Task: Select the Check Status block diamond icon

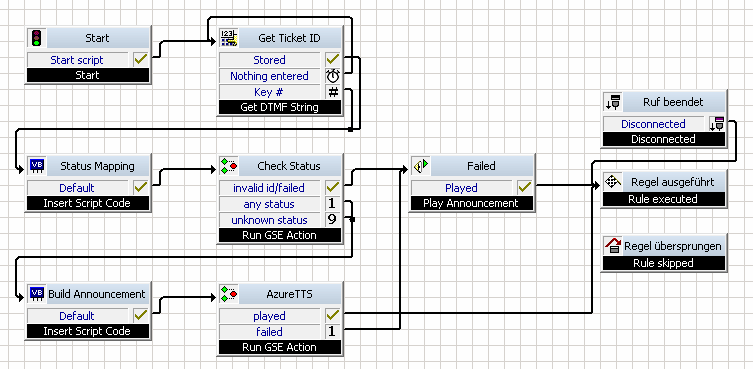Action: tap(229, 165)
